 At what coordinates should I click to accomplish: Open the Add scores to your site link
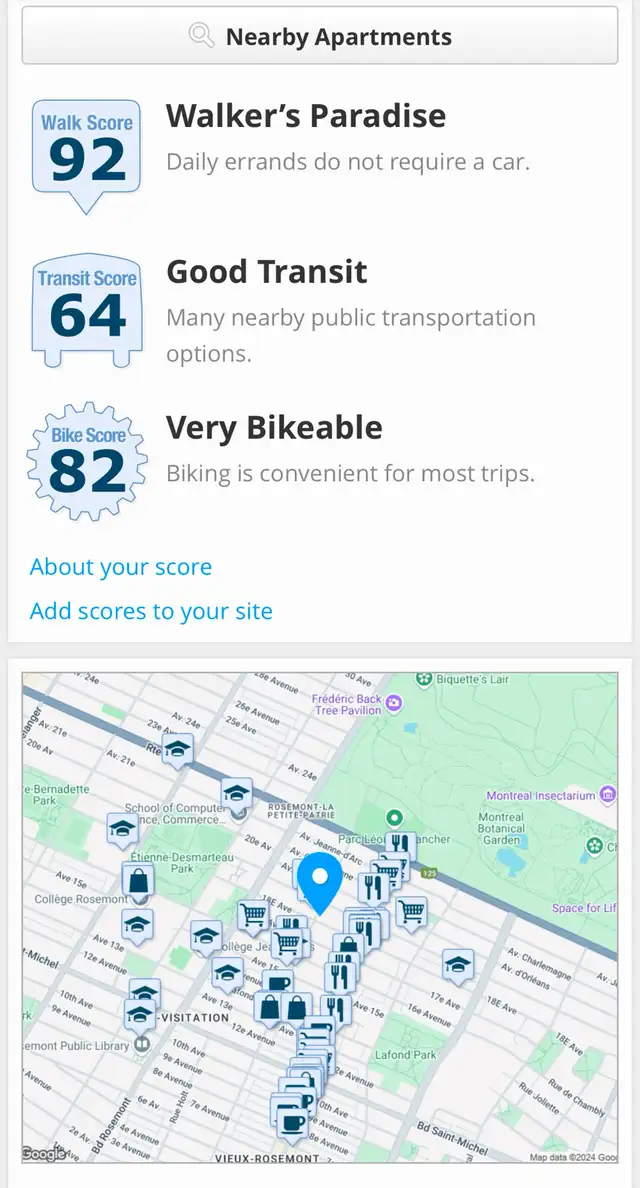[151, 611]
